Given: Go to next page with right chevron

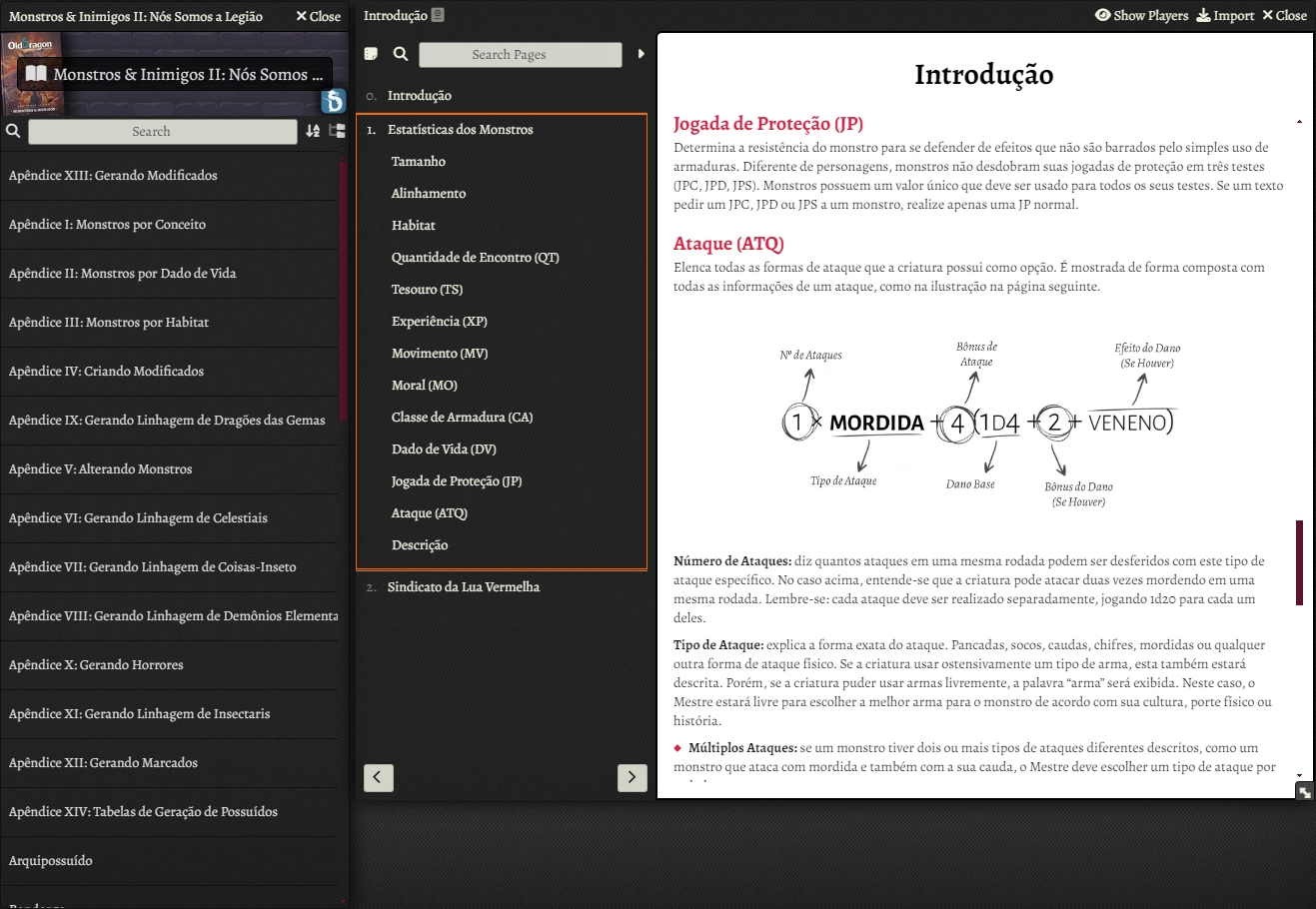Looking at the screenshot, I should tap(633, 777).
